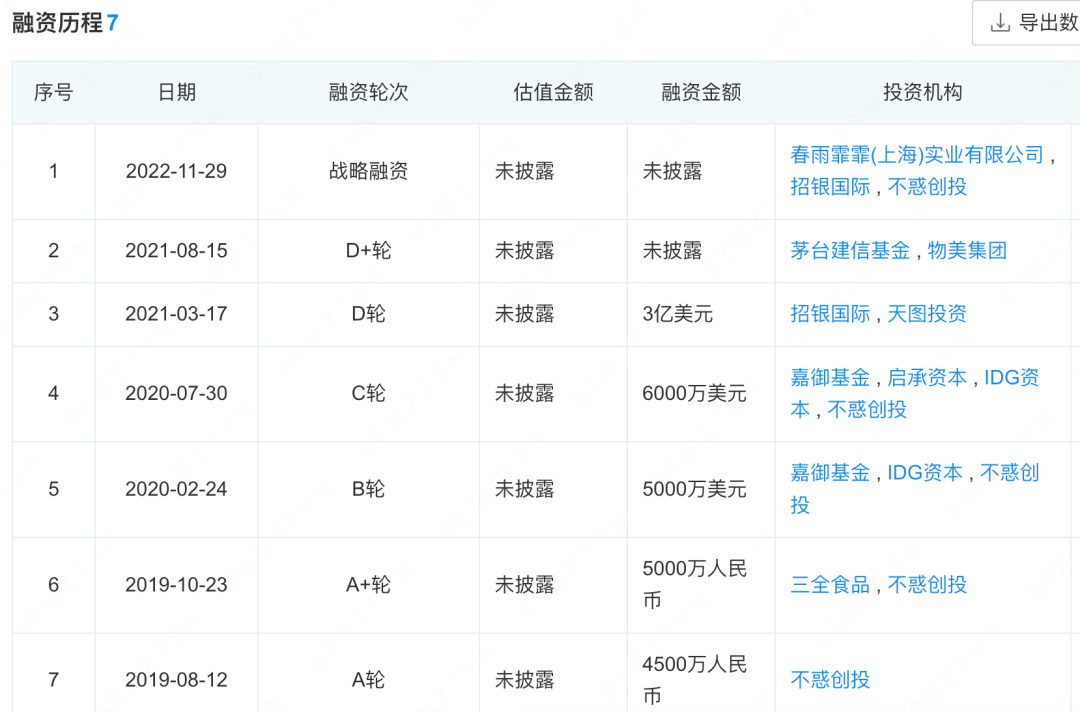Click the 融资金额 column header

[x=700, y=92]
